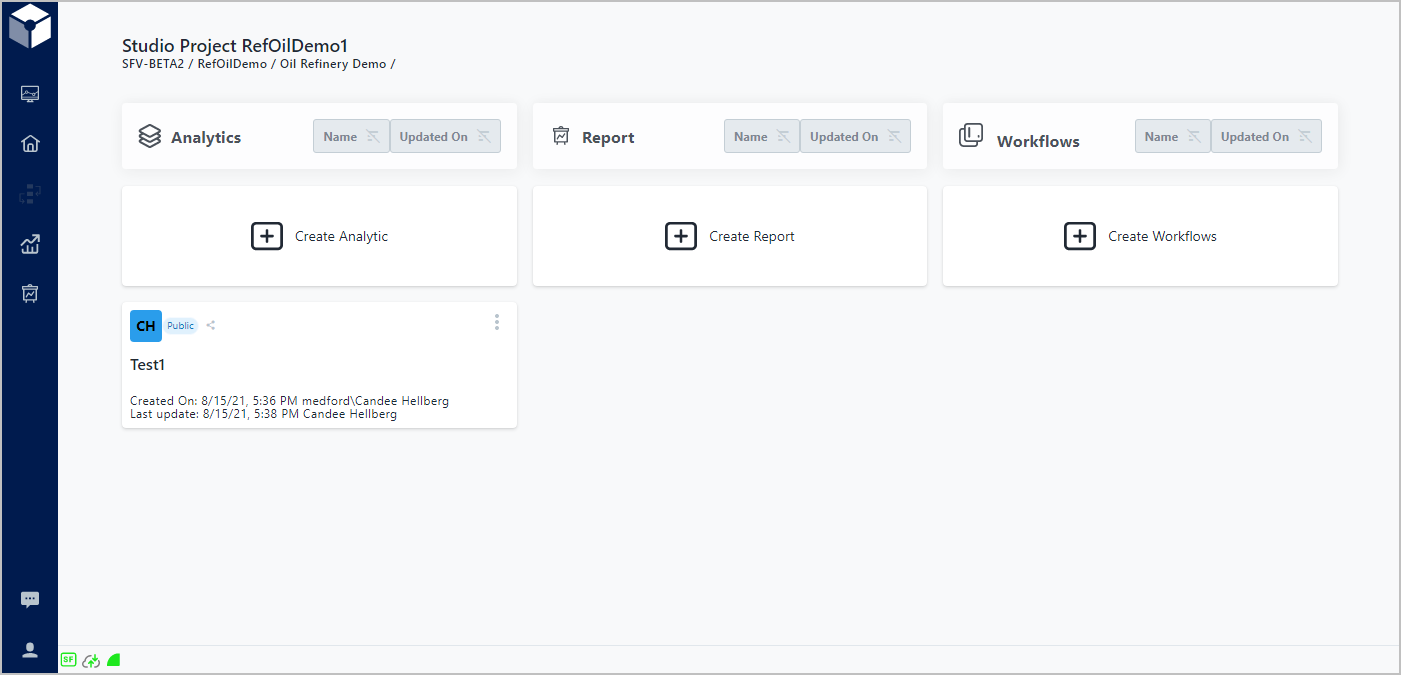This screenshot has width=1401, height=675.
Task: Open the analytics chart sidebar icon
Action: click(30, 244)
